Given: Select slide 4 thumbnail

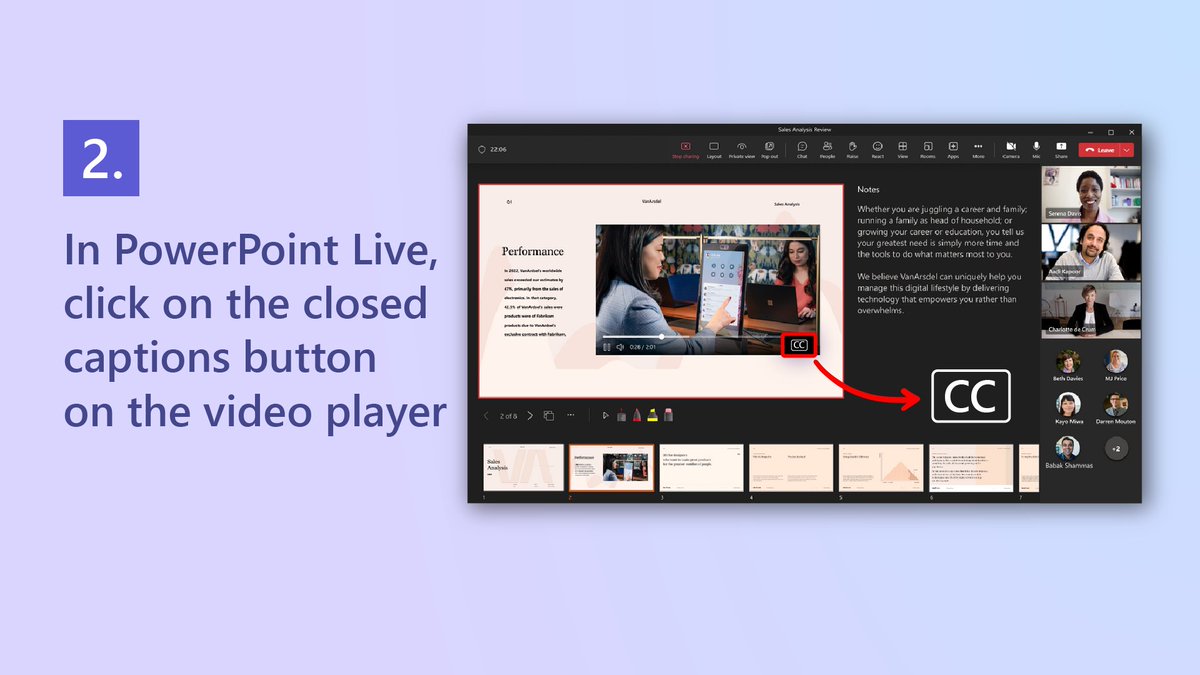Looking at the screenshot, I should (791, 467).
